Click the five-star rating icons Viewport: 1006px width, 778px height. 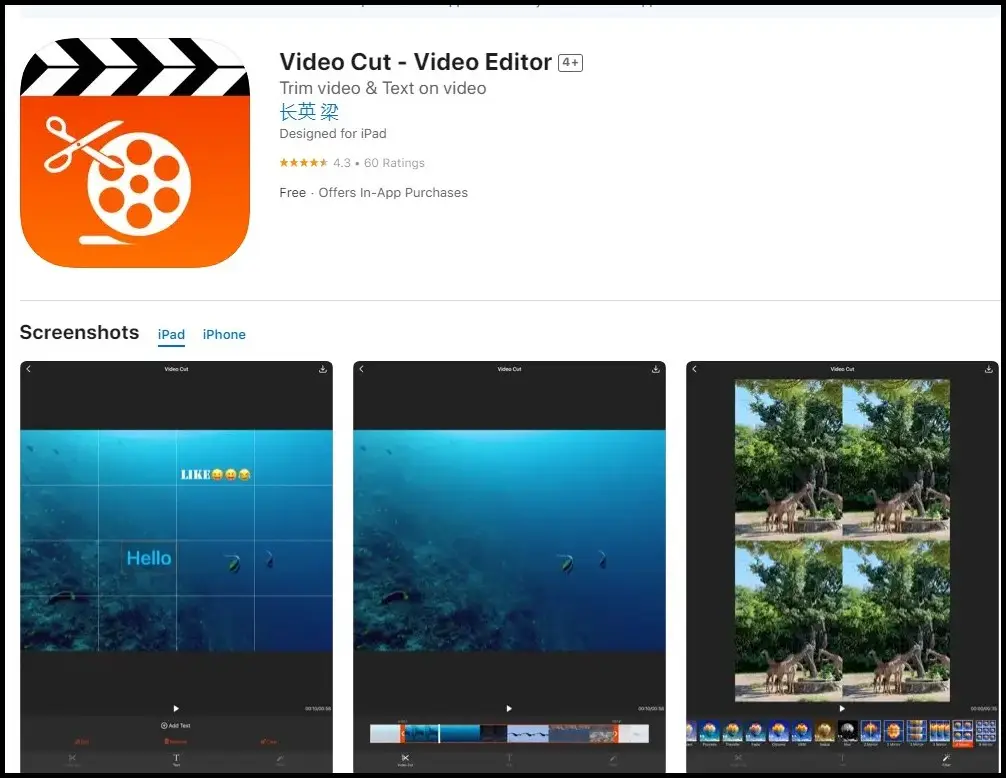(303, 163)
